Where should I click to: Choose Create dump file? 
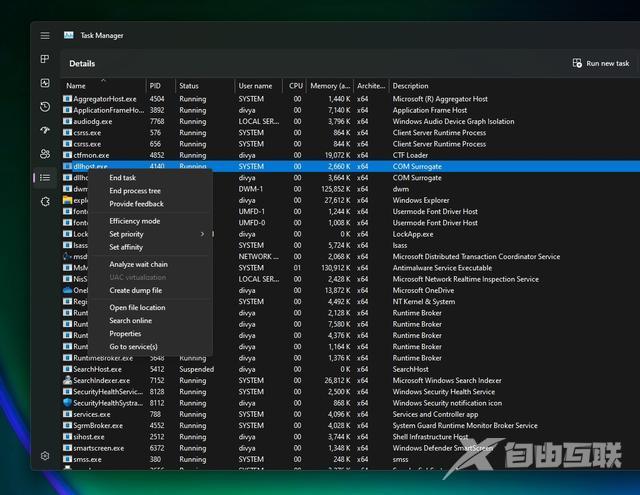[x=136, y=290]
